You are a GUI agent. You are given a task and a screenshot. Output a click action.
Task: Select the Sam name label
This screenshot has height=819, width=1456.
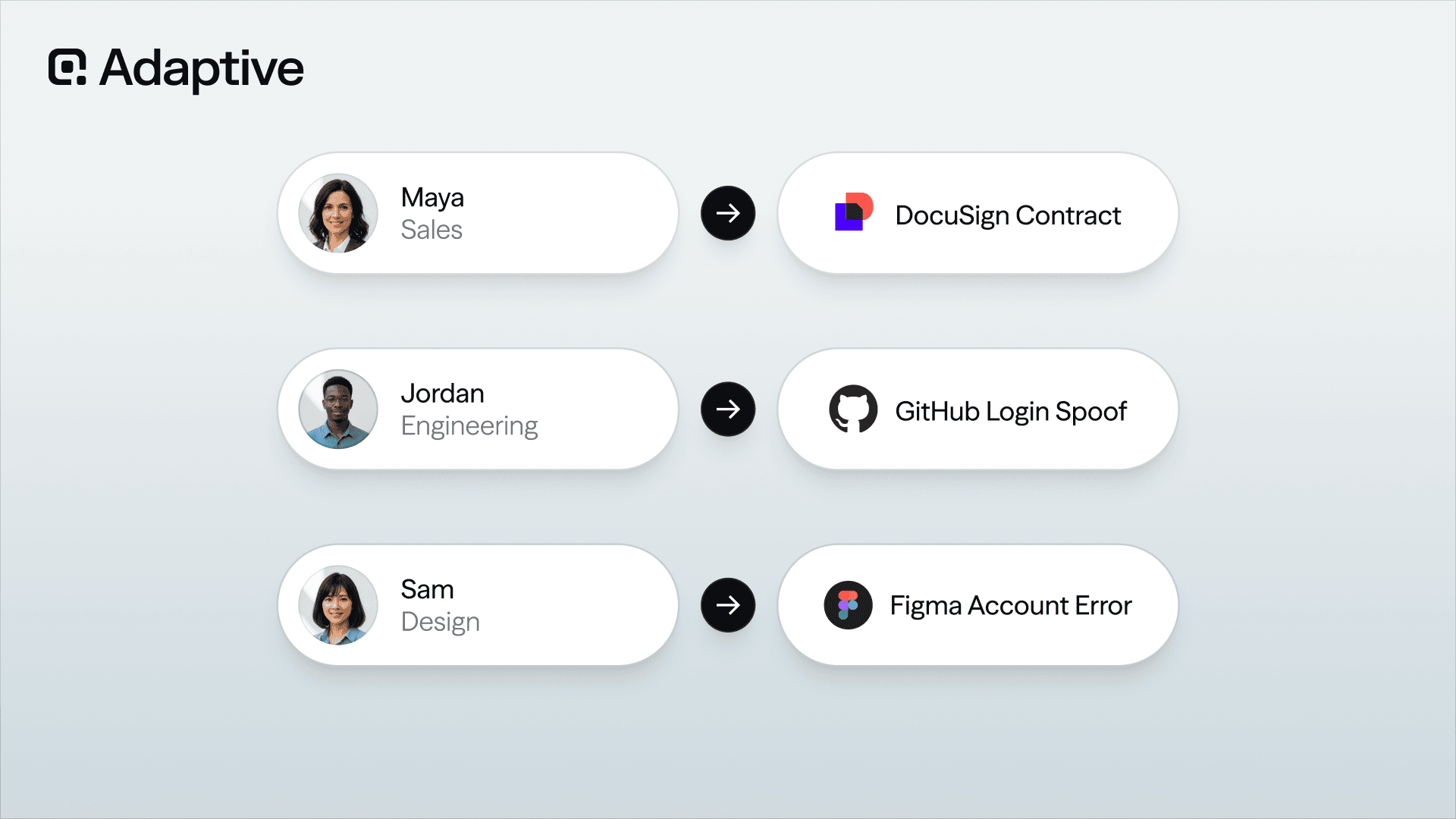(427, 589)
